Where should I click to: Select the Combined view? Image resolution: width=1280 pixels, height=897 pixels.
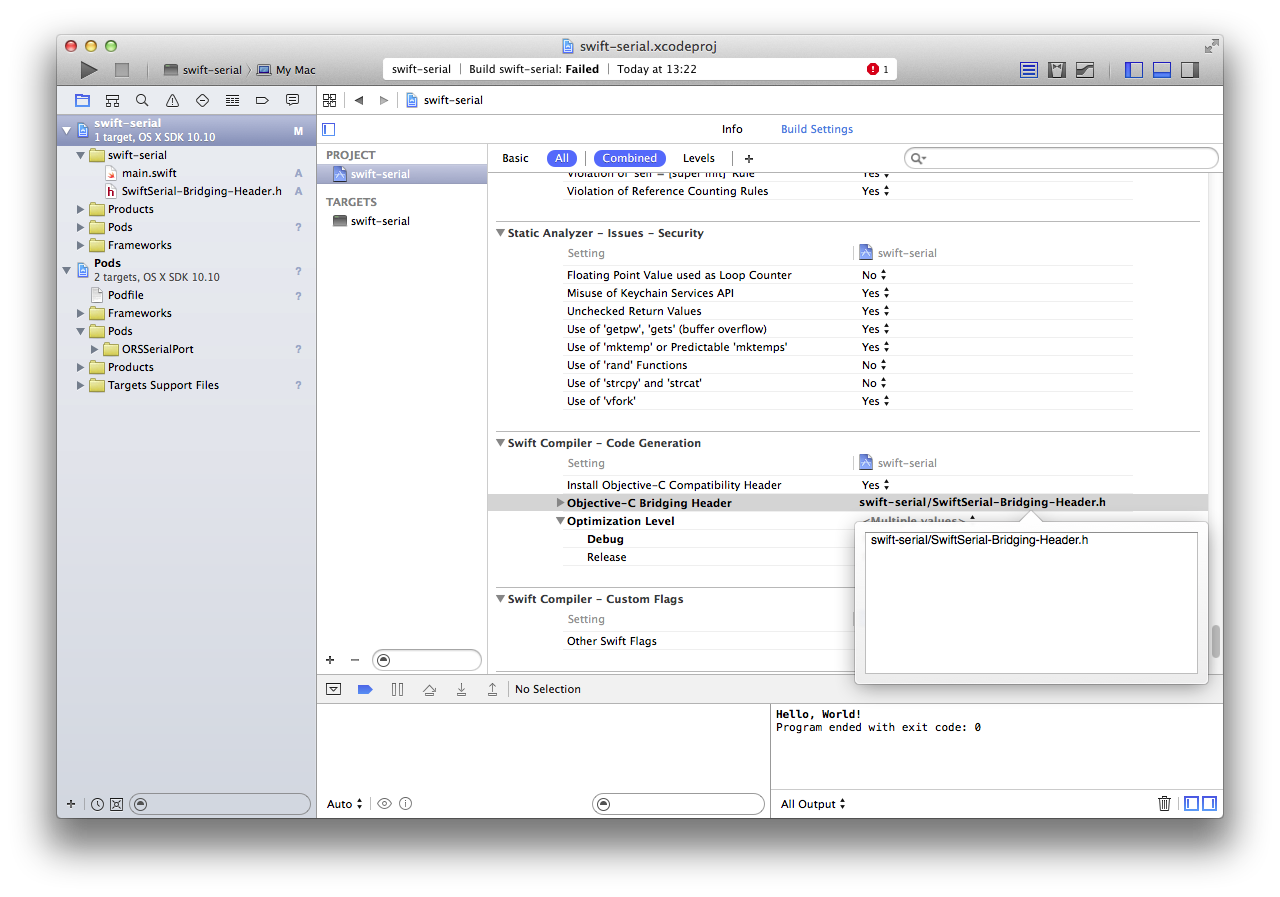coord(630,158)
